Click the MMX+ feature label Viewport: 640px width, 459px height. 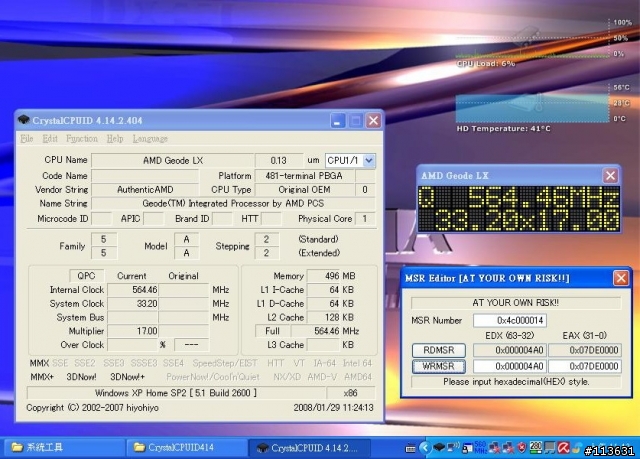click(42, 377)
